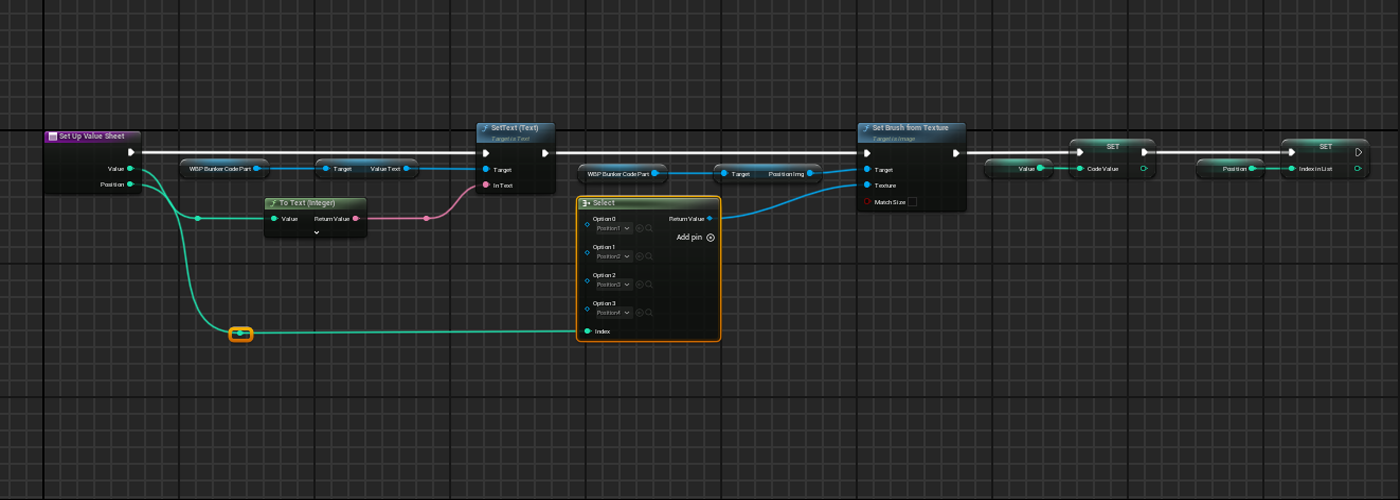
Task: Open the Option 2 texture dropdown
Action: coord(614,285)
